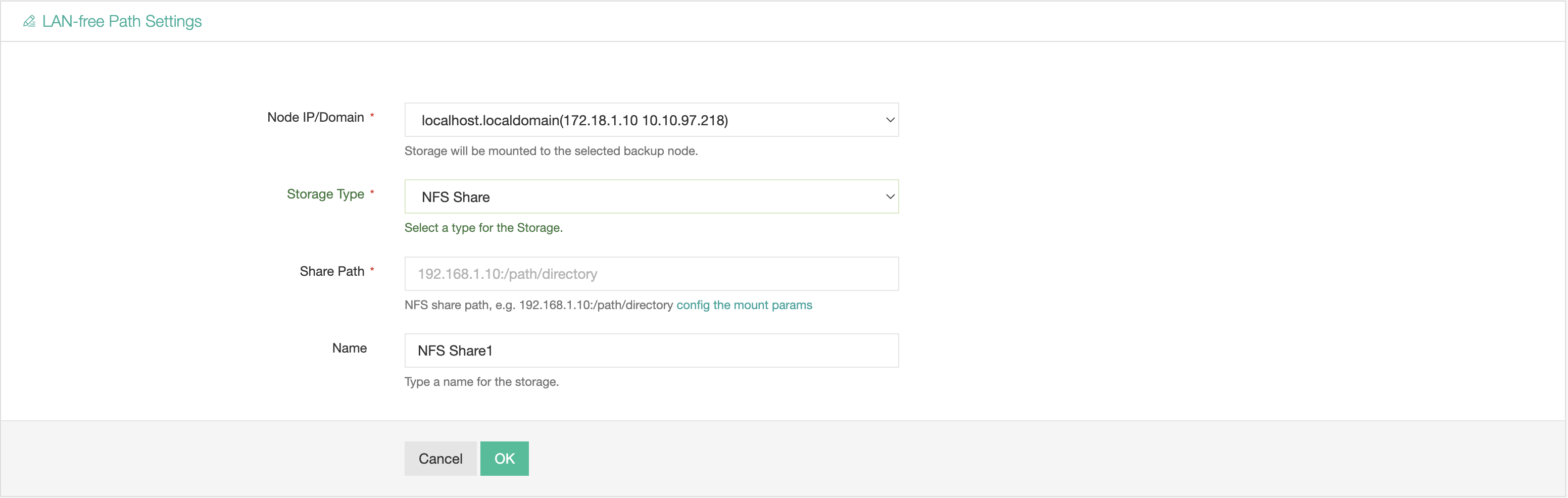Click the 'Type a name for the storage' hint

coord(481,382)
